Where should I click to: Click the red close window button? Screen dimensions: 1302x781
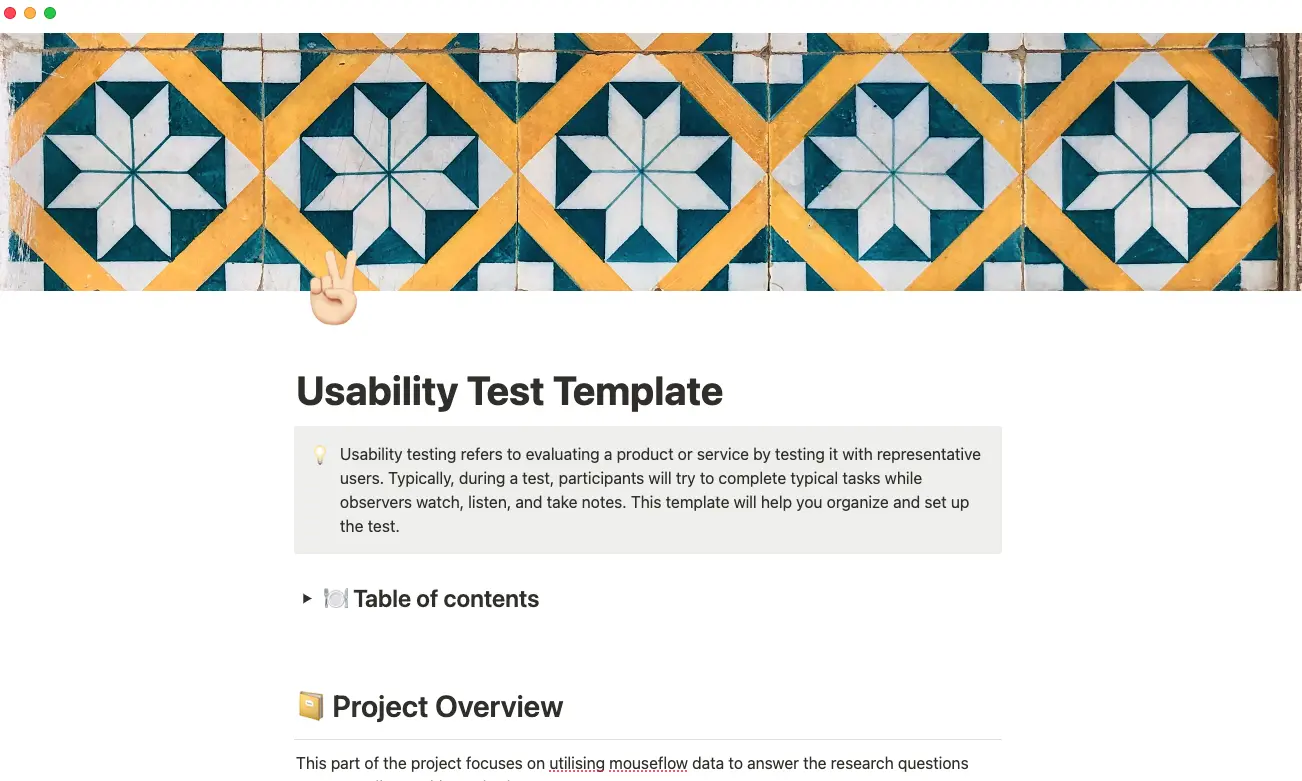tap(10, 13)
